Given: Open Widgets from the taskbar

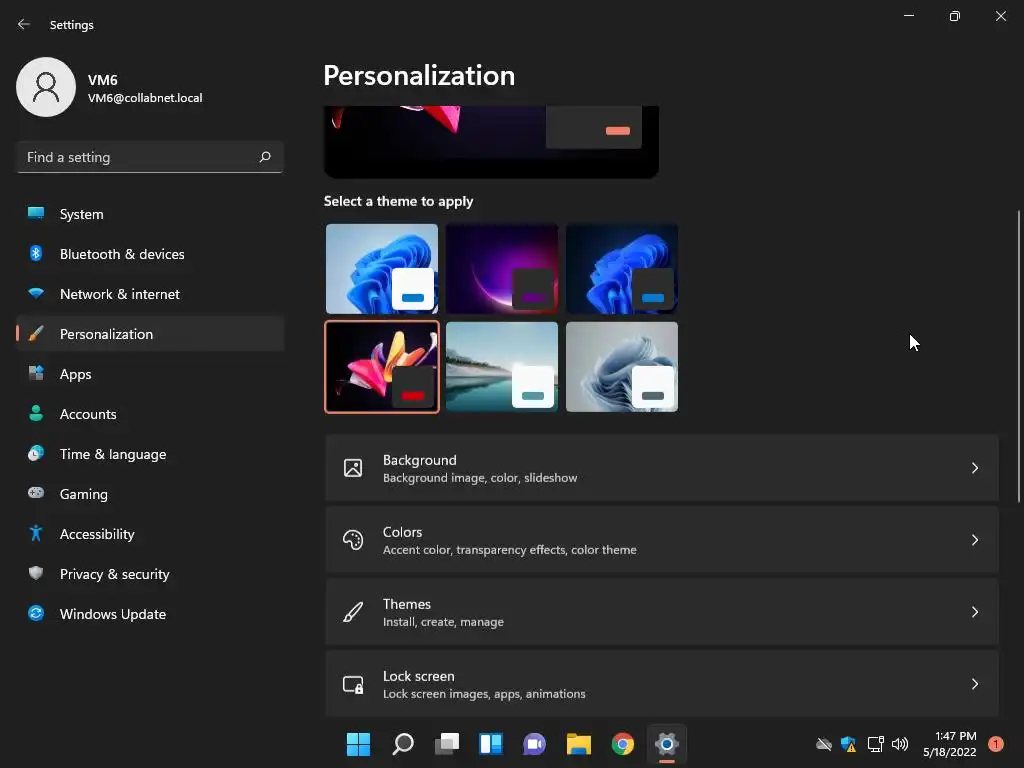Looking at the screenshot, I should click(490, 744).
